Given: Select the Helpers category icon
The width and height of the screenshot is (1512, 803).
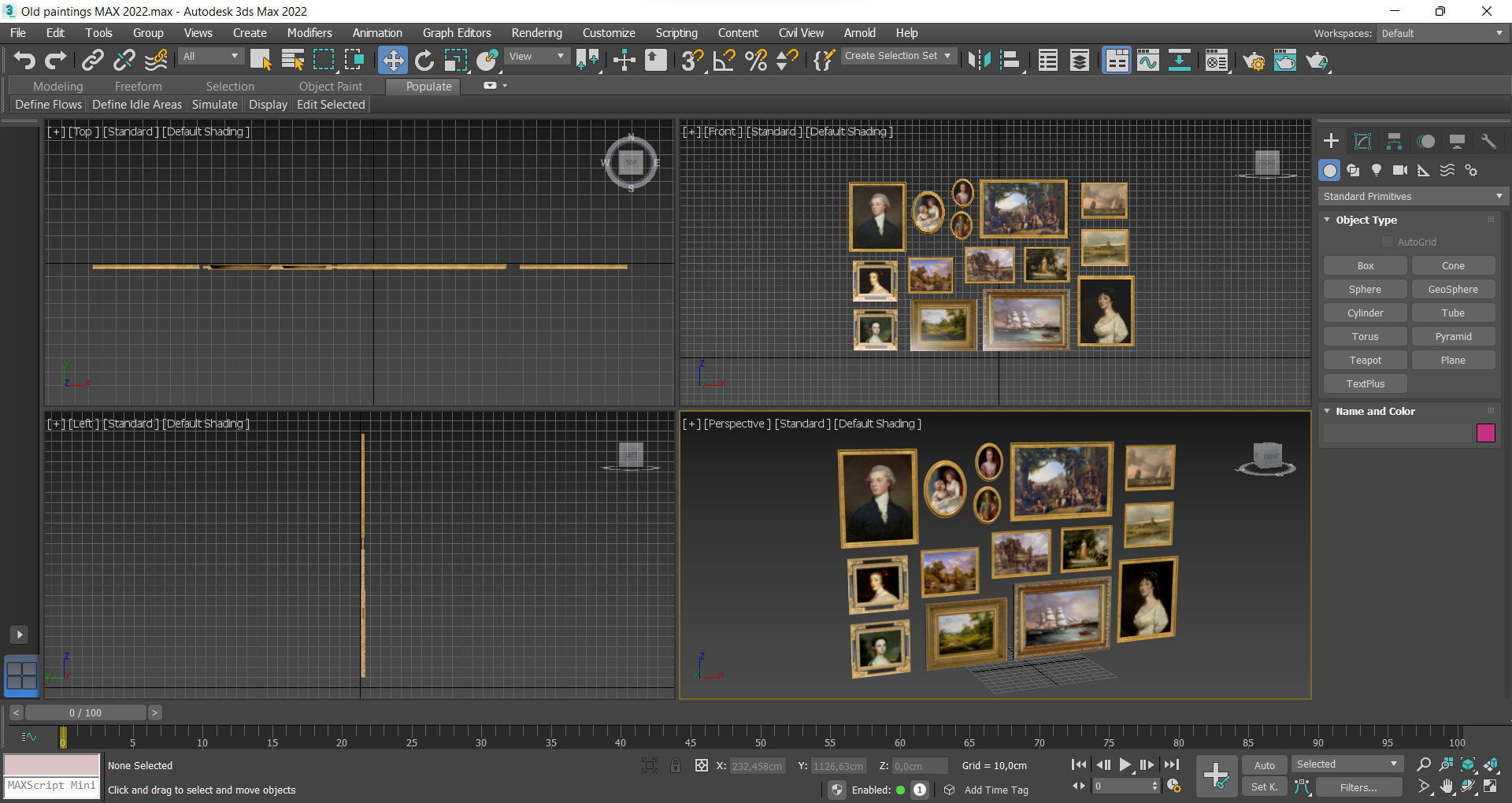Looking at the screenshot, I should (x=1424, y=170).
